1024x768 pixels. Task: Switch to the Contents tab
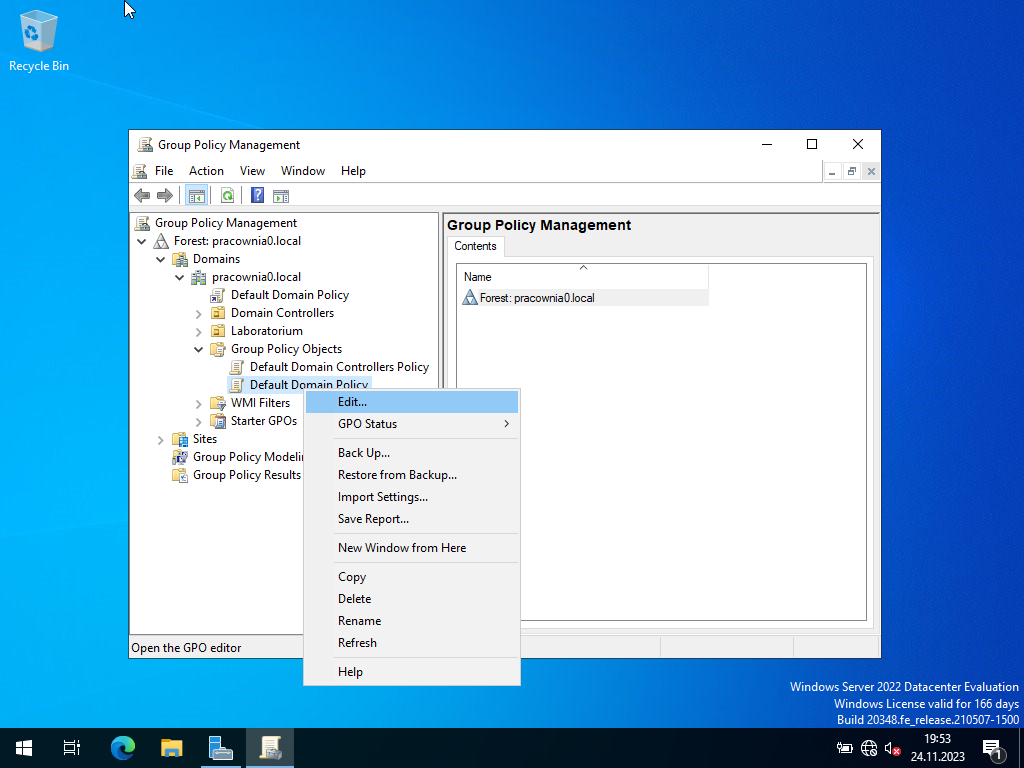(475, 246)
